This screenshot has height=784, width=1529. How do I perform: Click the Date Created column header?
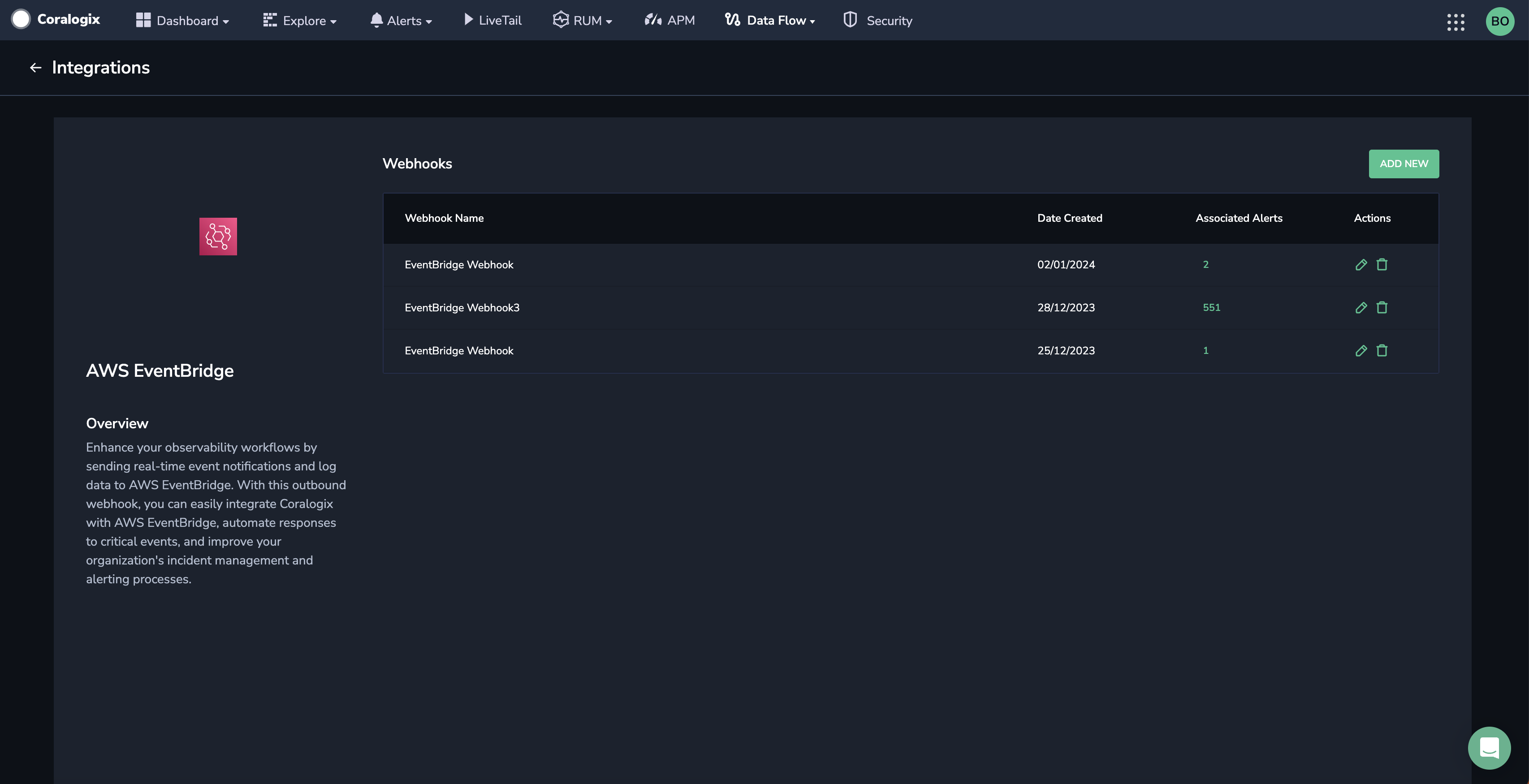tap(1070, 218)
